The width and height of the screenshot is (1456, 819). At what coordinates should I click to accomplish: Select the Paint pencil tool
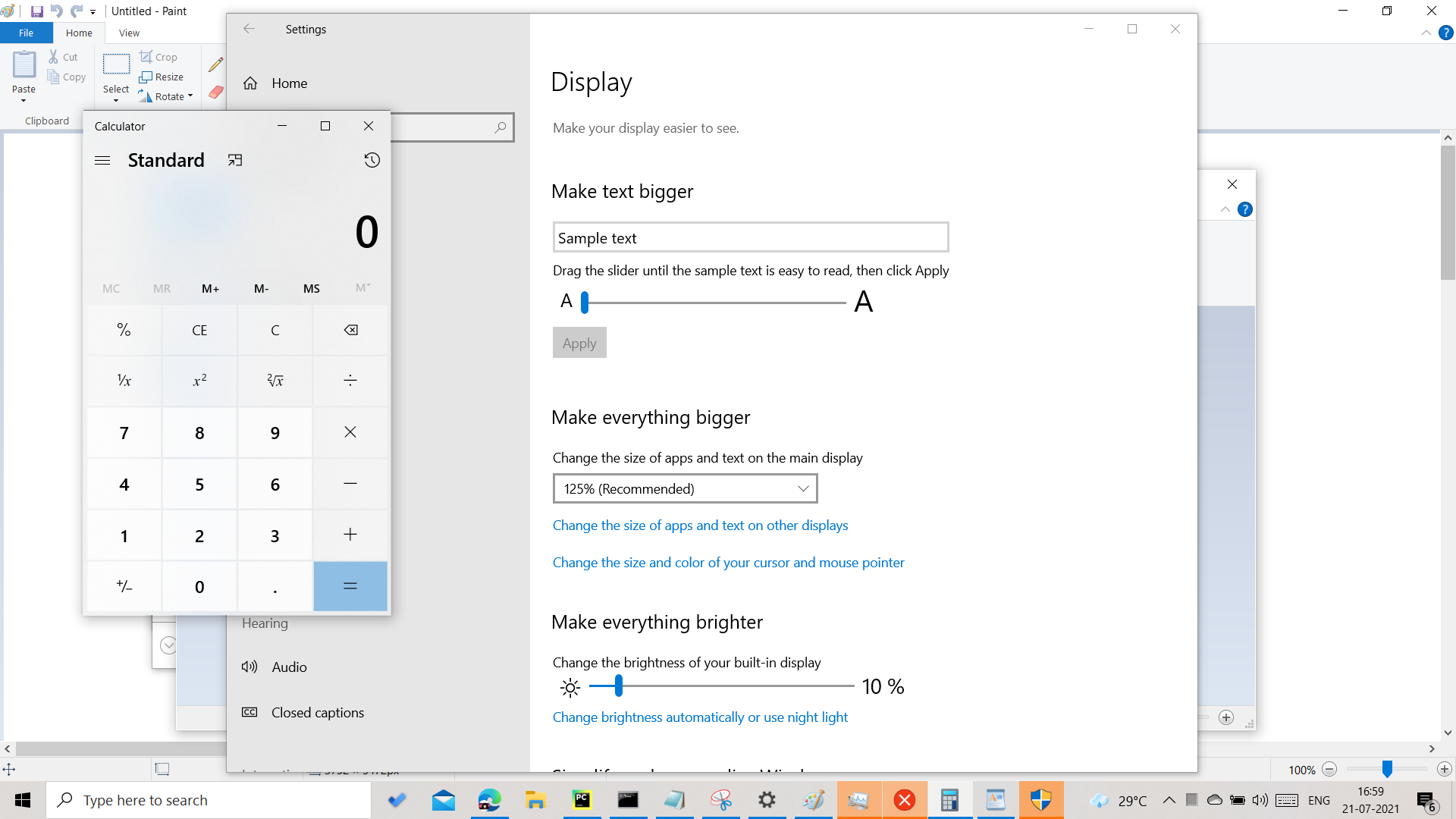(216, 64)
